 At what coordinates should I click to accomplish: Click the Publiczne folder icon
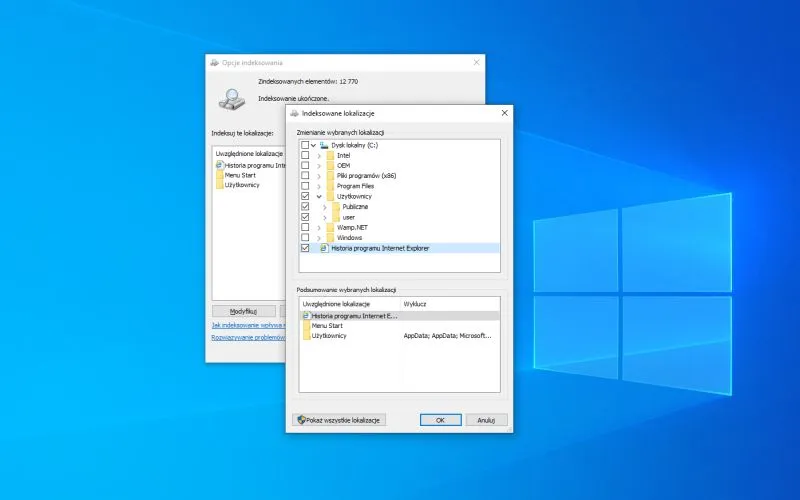(x=336, y=207)
